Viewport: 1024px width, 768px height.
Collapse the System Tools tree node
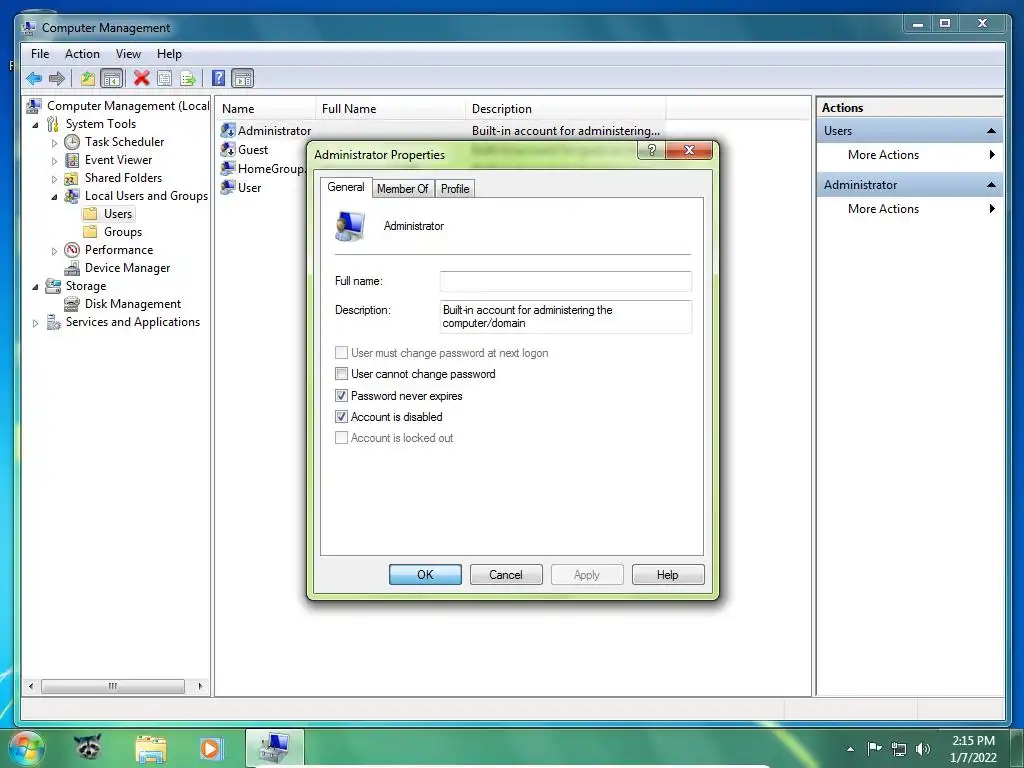click(35, 124)
